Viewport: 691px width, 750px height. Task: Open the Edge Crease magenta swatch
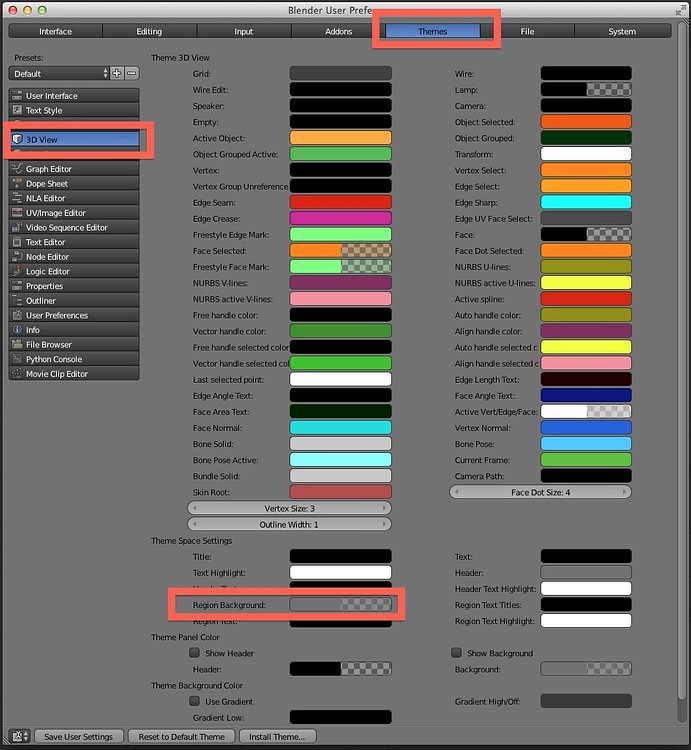340,218
